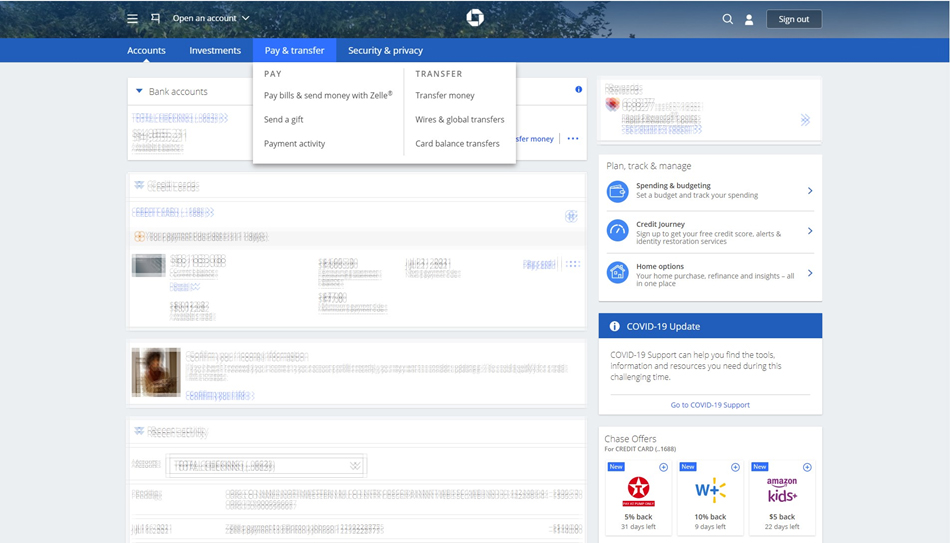Add the Amazon Kids+ offer
The height and width of the screenshot is (543, 950).
[807, 467]
